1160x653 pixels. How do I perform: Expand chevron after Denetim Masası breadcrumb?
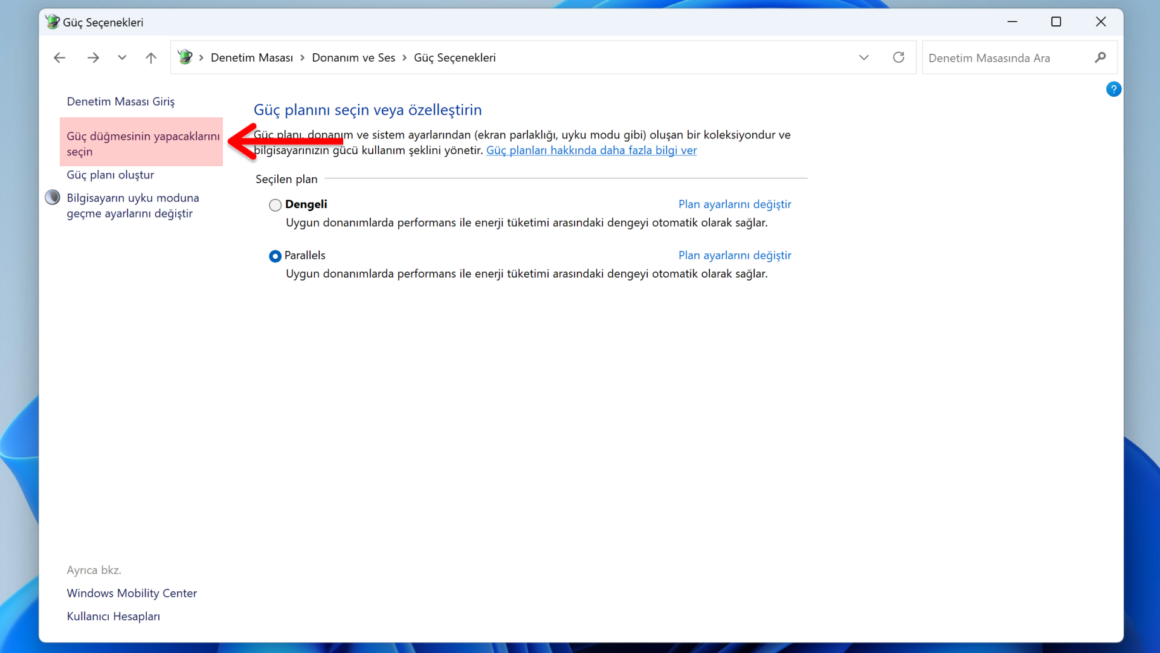pyautogui.click(x=302, y=58)
